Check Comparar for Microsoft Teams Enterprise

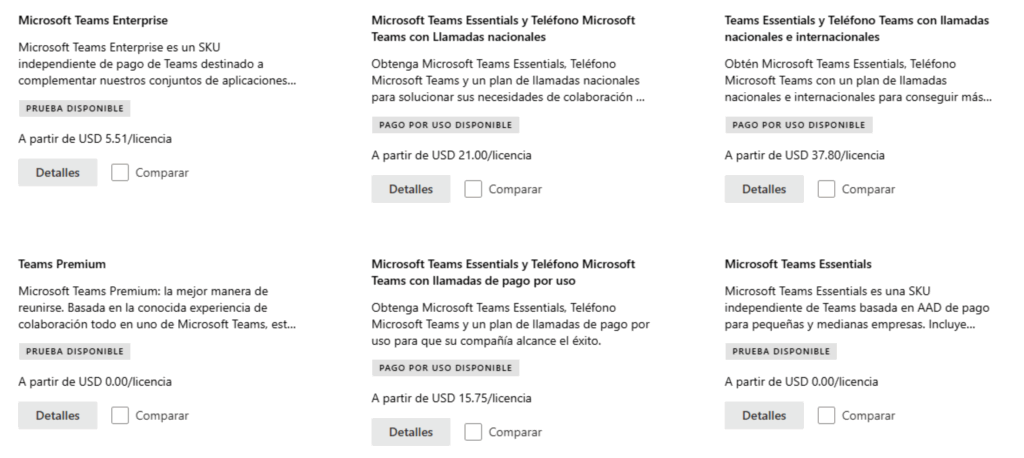120,172
